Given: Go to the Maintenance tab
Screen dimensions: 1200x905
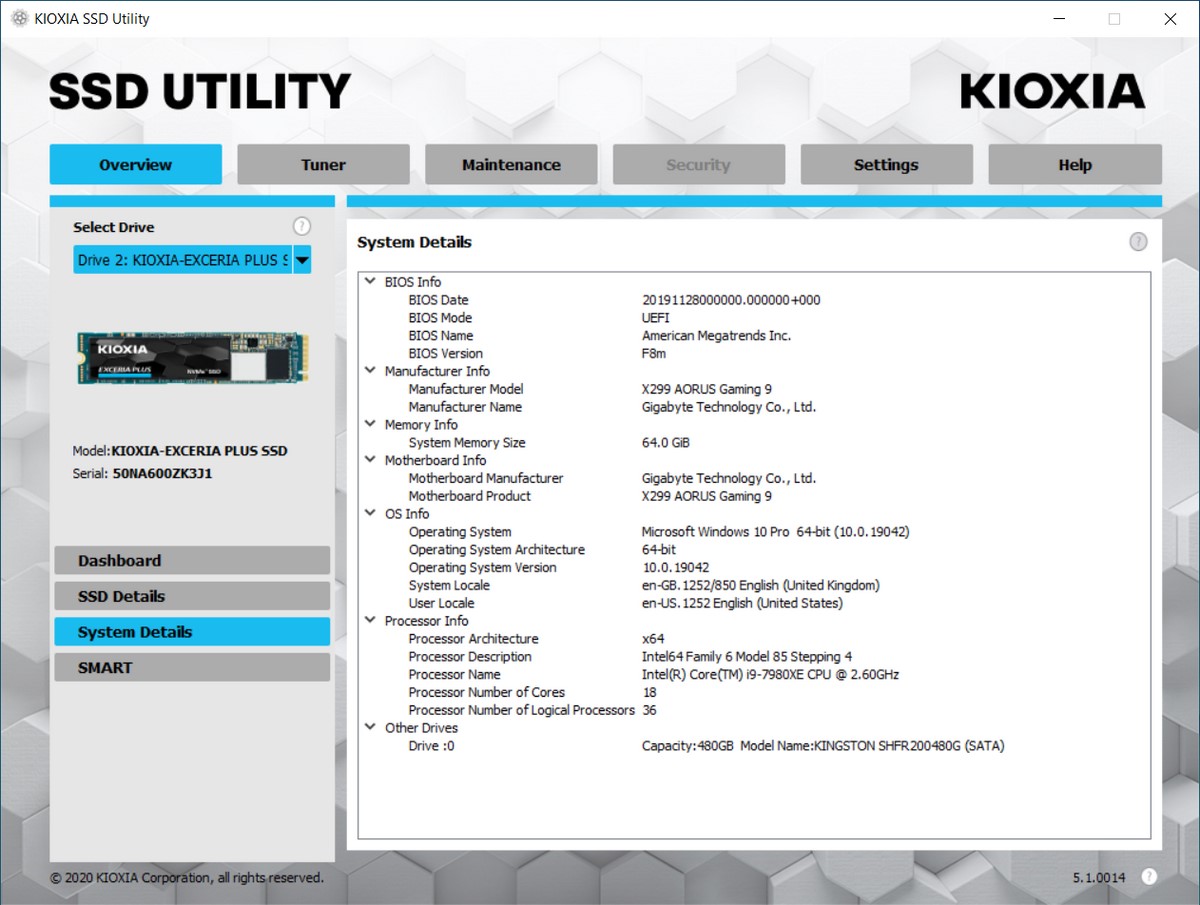Looking at the screenshot, I should 511,165.
